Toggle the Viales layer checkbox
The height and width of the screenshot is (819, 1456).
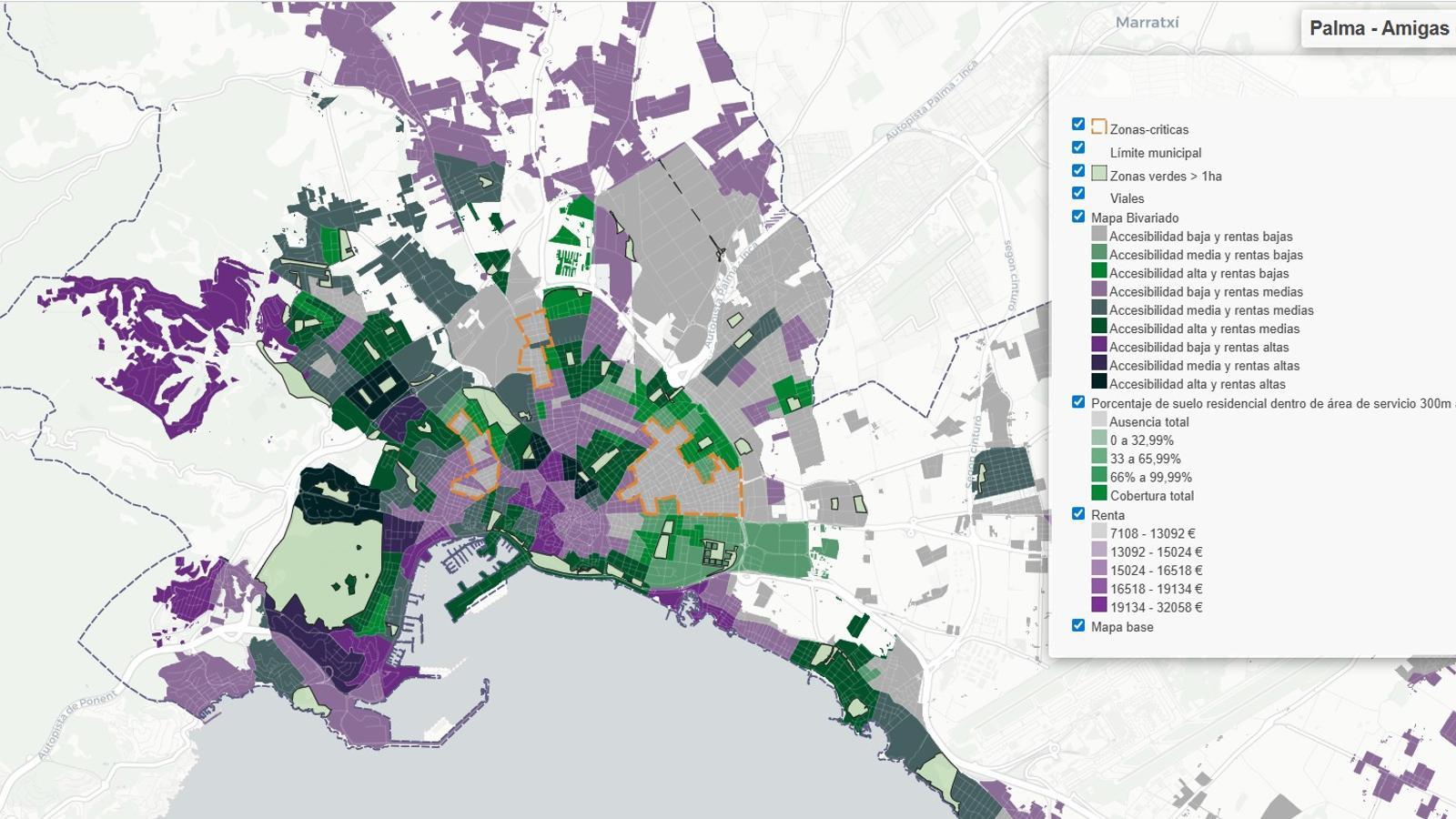pos(1078,193)
